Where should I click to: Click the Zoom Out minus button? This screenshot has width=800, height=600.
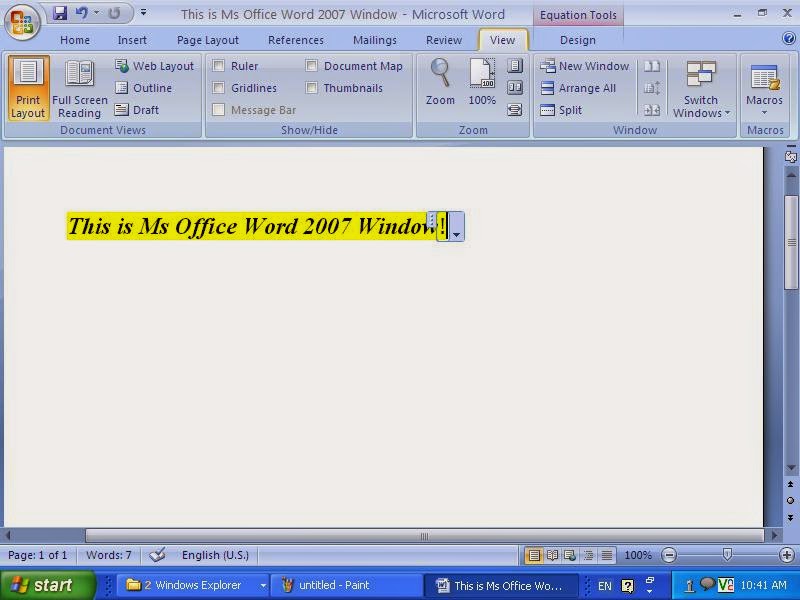[x=669, y=555]
